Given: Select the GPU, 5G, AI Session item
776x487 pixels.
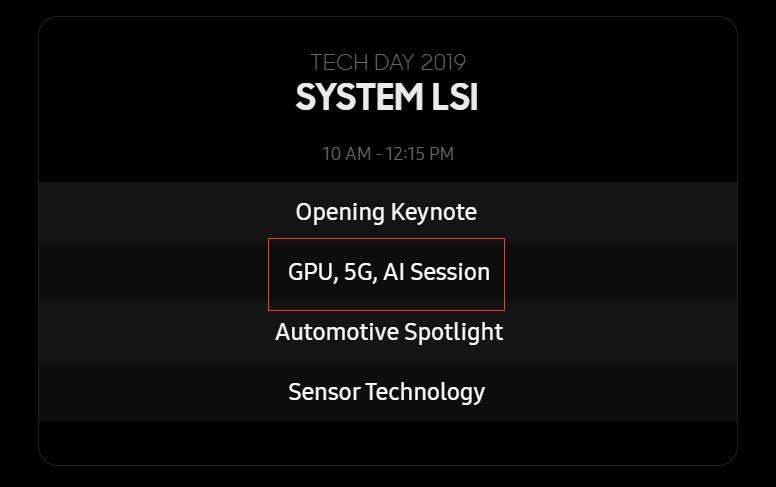Looking at the screenshot, I should point(388,272).
